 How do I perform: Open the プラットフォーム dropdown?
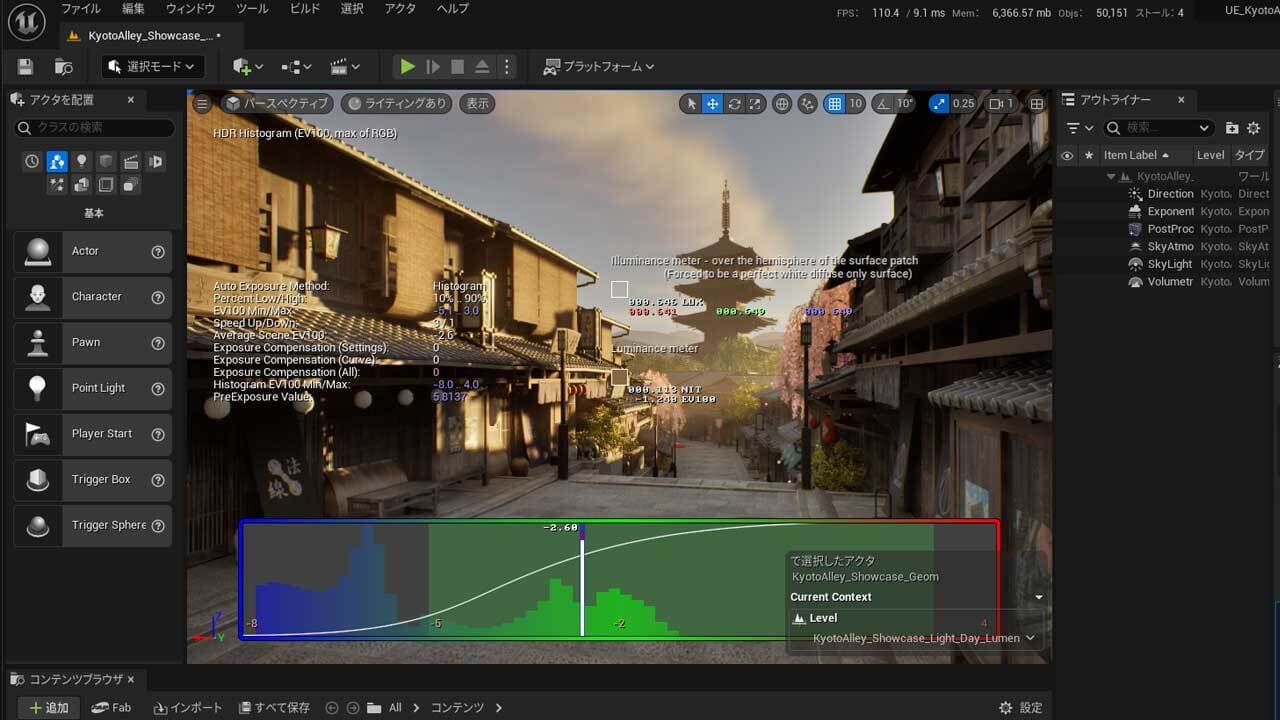[x=599, y=67]
